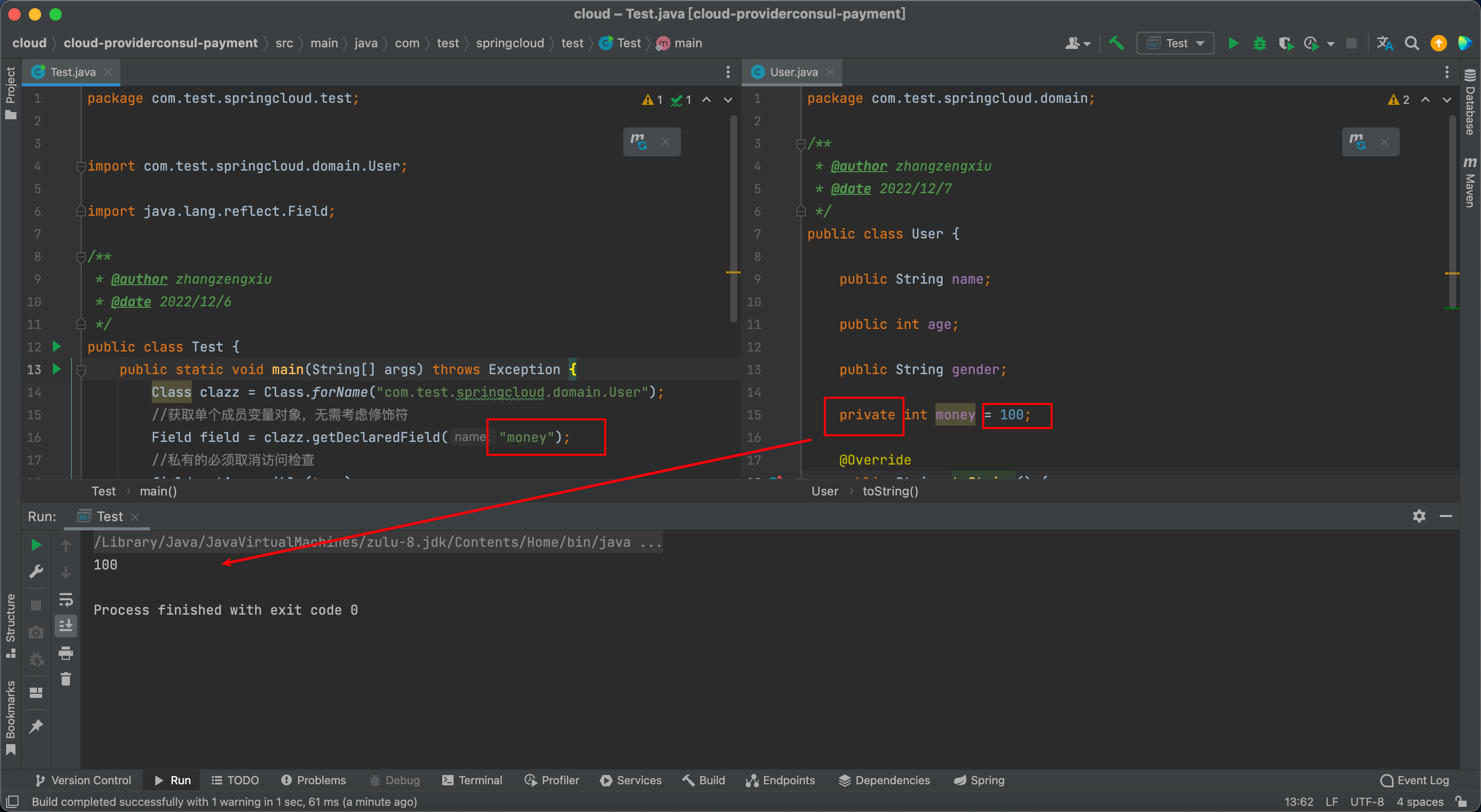Open Run panel settings gear
Image resolution: width=1481 pixels, height=812 pixels.
(1419, 515)
